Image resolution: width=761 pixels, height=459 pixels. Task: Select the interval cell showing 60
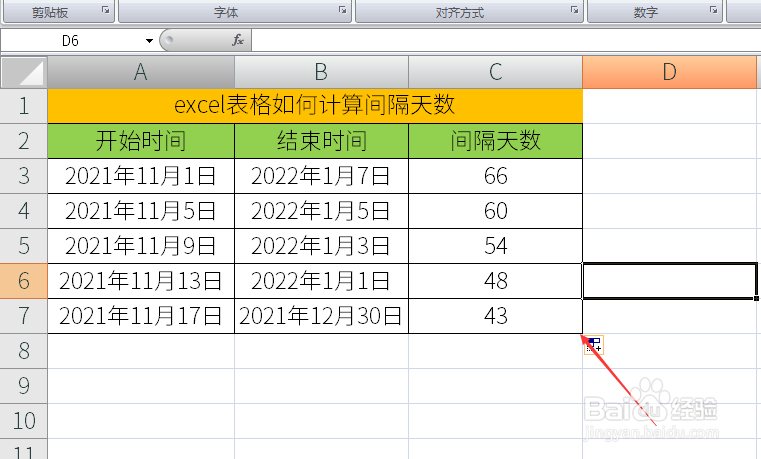pyautogui.click(x=496, y=211)
